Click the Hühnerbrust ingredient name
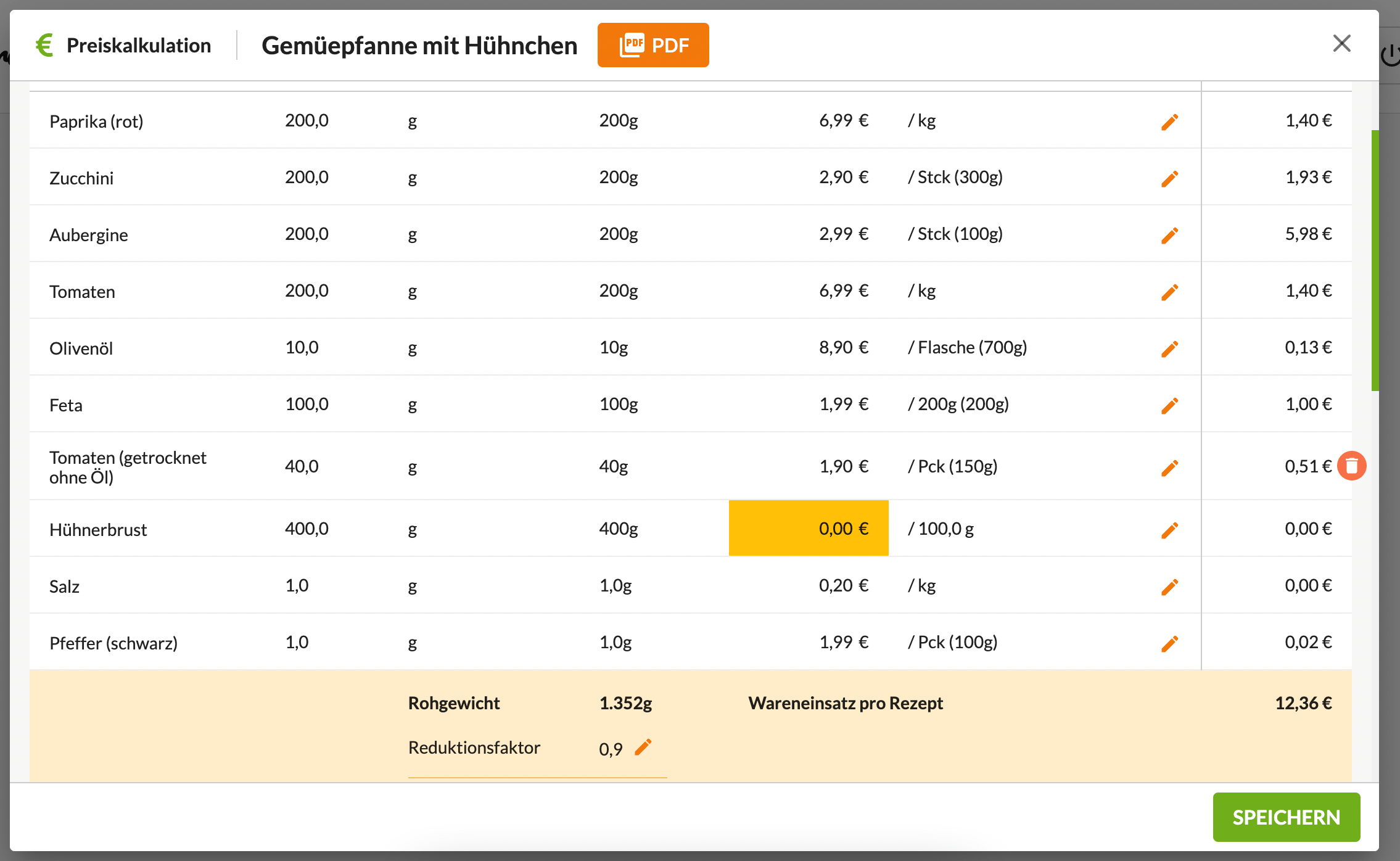1400x861 pixels. click(98, 530)
